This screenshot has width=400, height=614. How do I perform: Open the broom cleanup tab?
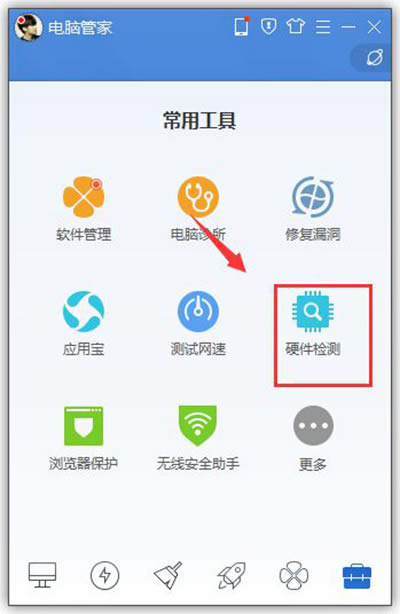(x=168, y=575)
